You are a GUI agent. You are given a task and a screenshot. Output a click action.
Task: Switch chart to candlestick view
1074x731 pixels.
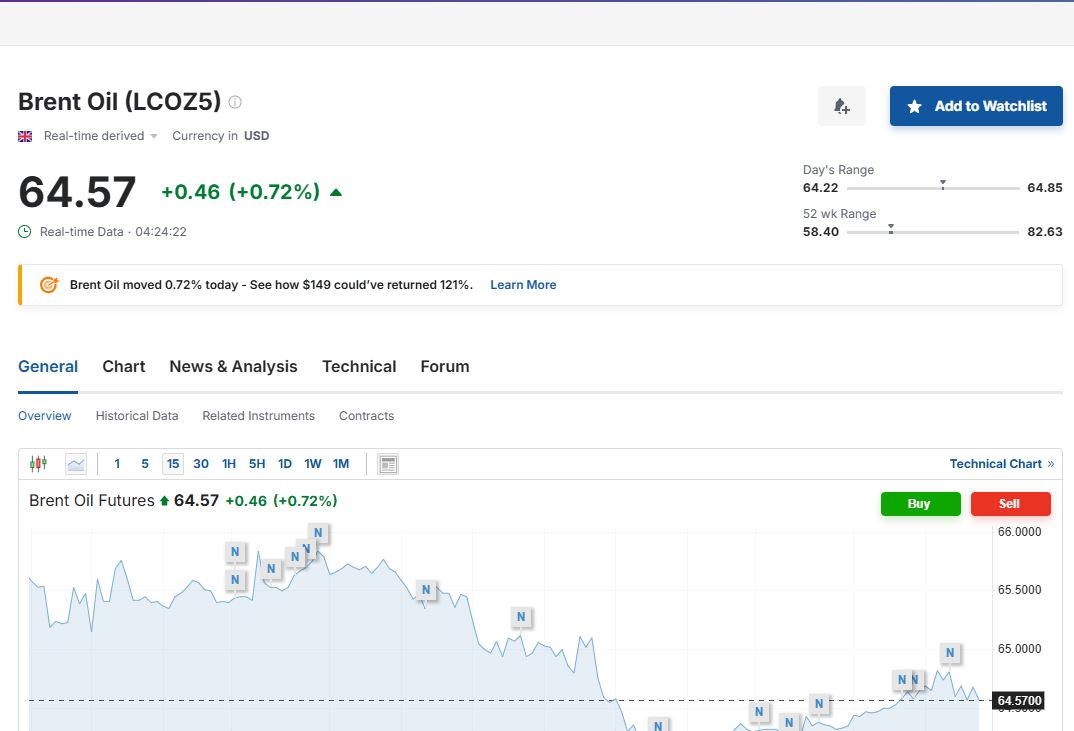pyautogui.click(x=39, y=464)
